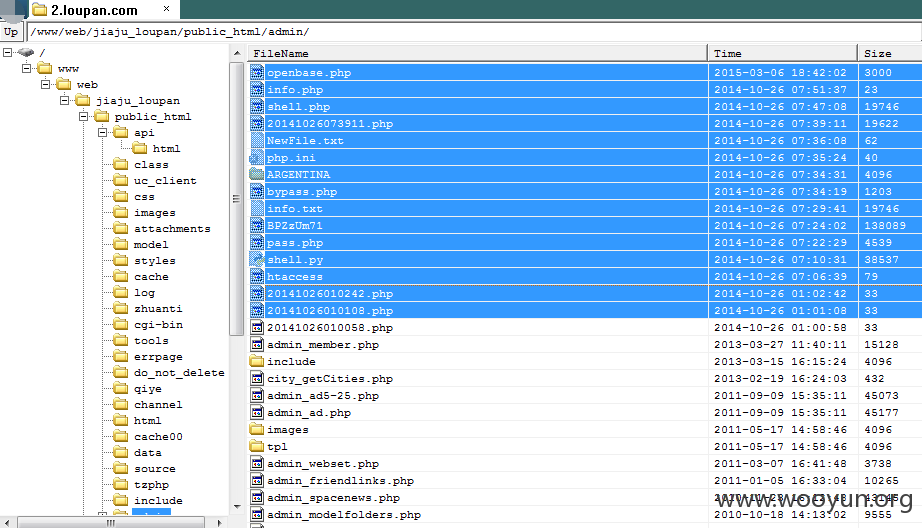Select the errpage folder in tree

click(x=158, y=356)
